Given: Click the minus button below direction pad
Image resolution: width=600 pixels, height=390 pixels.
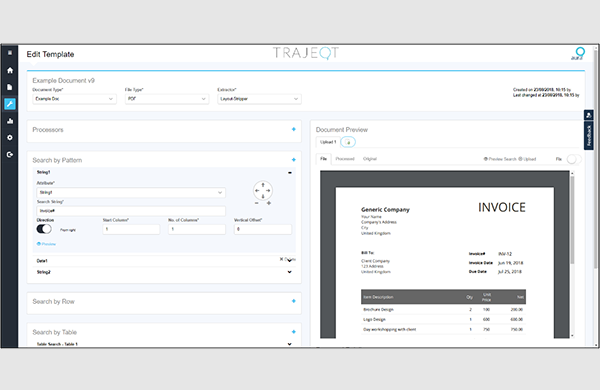Looking at the screenshot, I should pos(257,203).
